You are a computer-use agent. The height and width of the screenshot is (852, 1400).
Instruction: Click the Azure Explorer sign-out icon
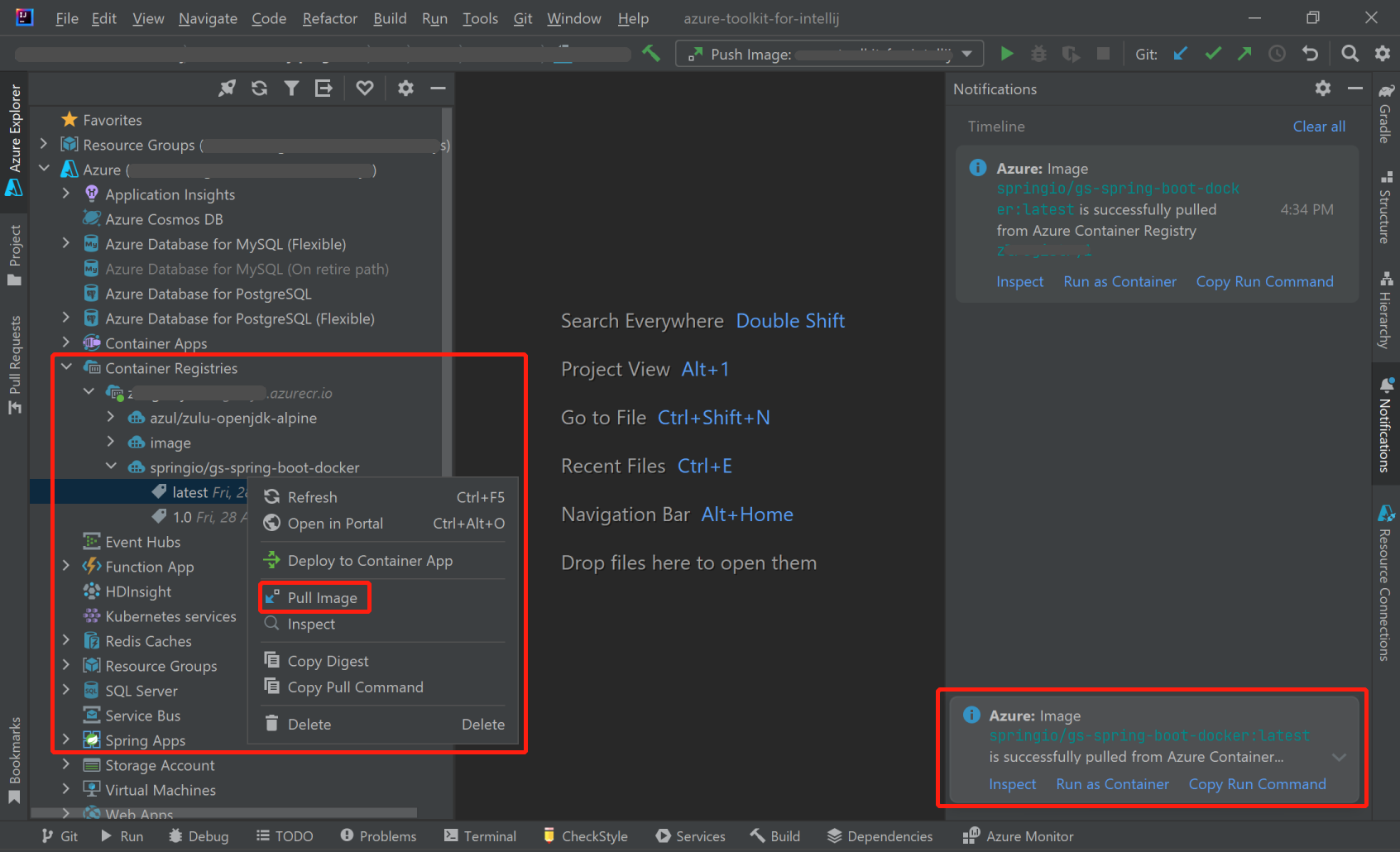tap(324, 89)
